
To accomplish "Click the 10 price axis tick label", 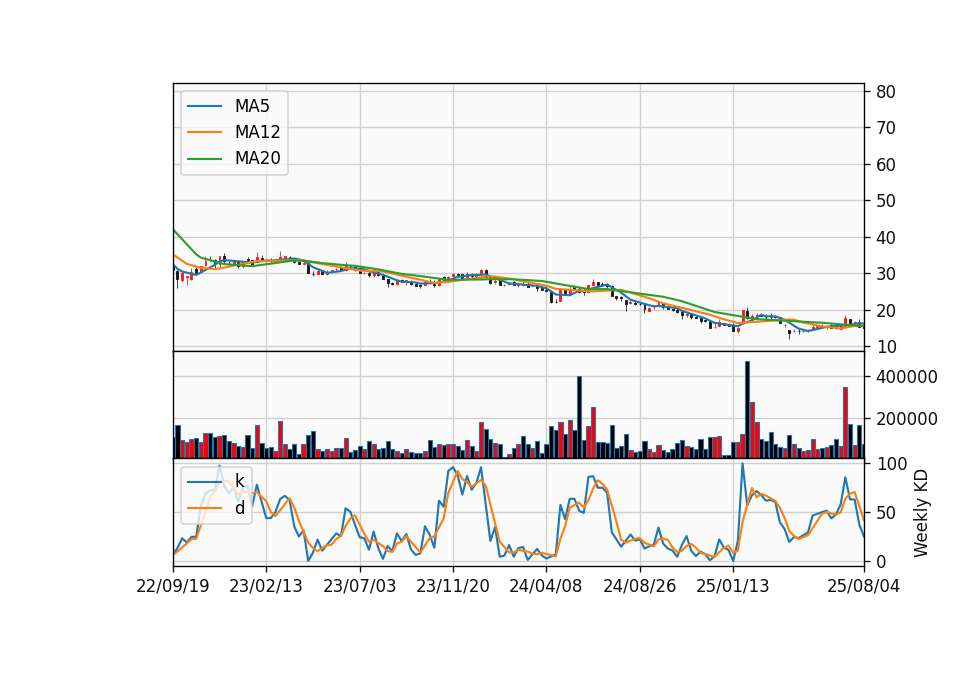I will [885, 347].
